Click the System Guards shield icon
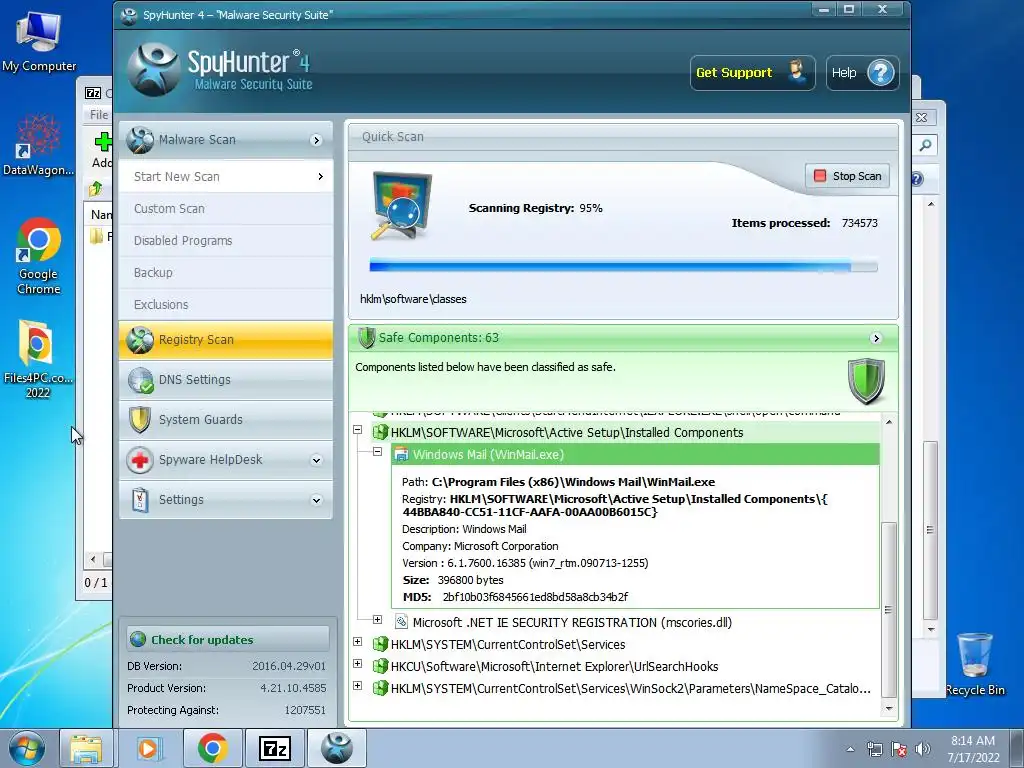 tap(140, 420)
